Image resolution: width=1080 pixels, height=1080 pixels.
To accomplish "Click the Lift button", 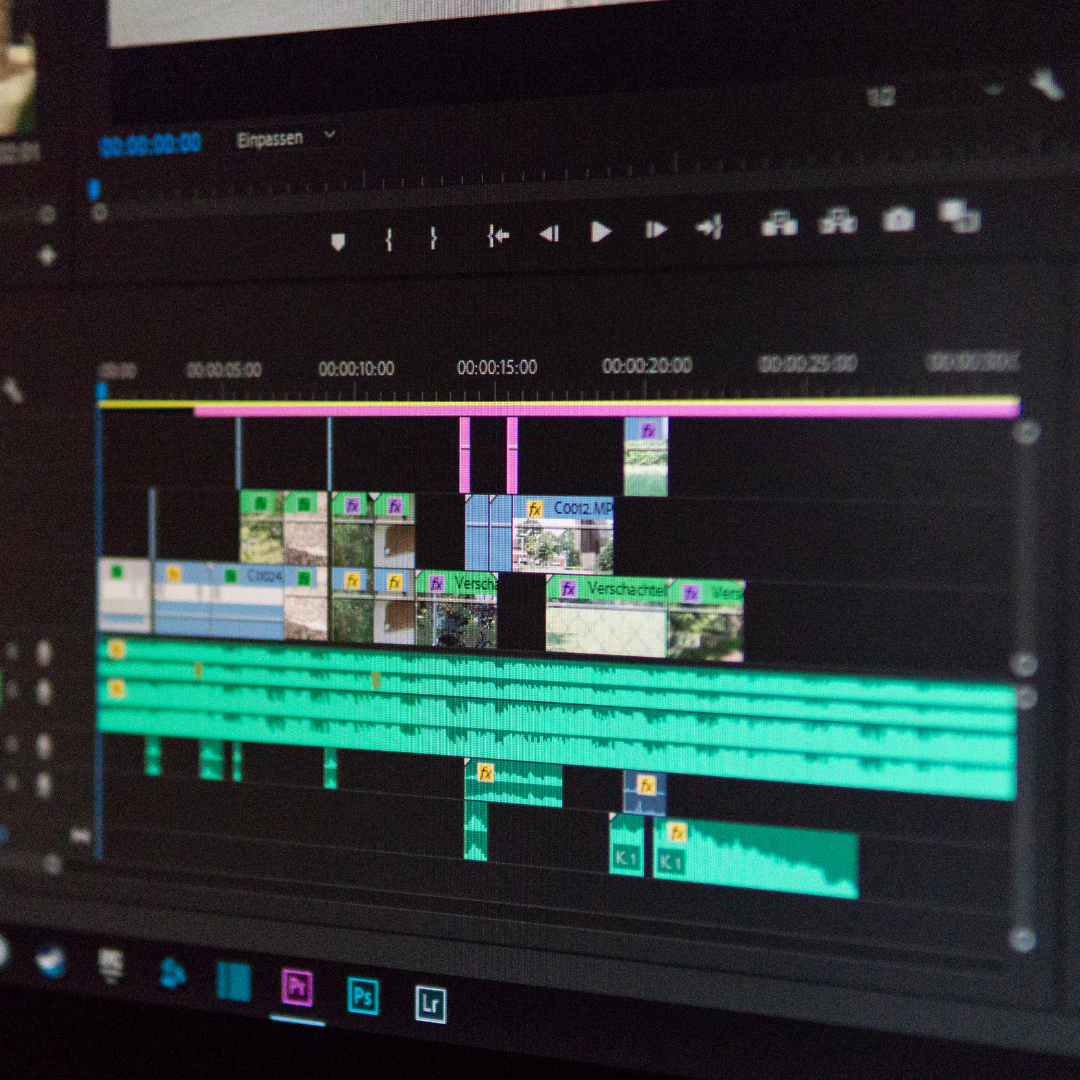I will (x=779, y=224).
